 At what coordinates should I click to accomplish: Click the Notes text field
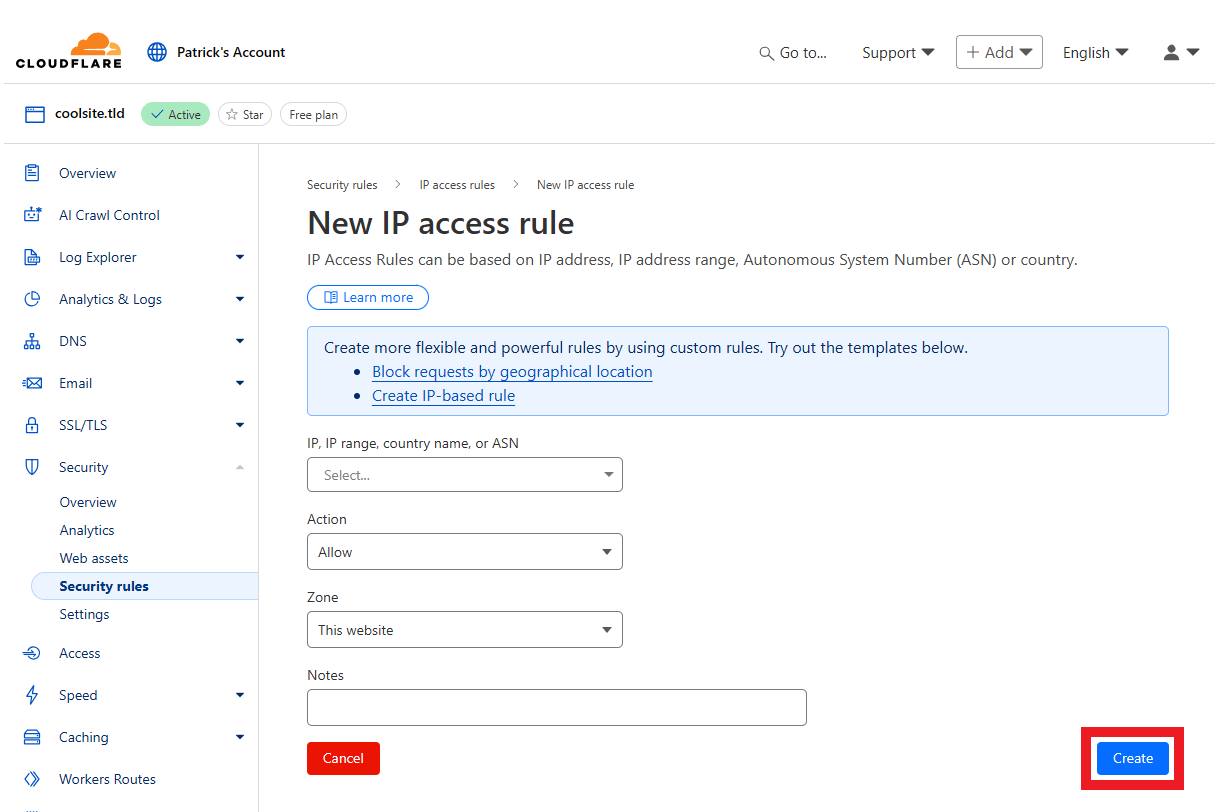(556, 707)
